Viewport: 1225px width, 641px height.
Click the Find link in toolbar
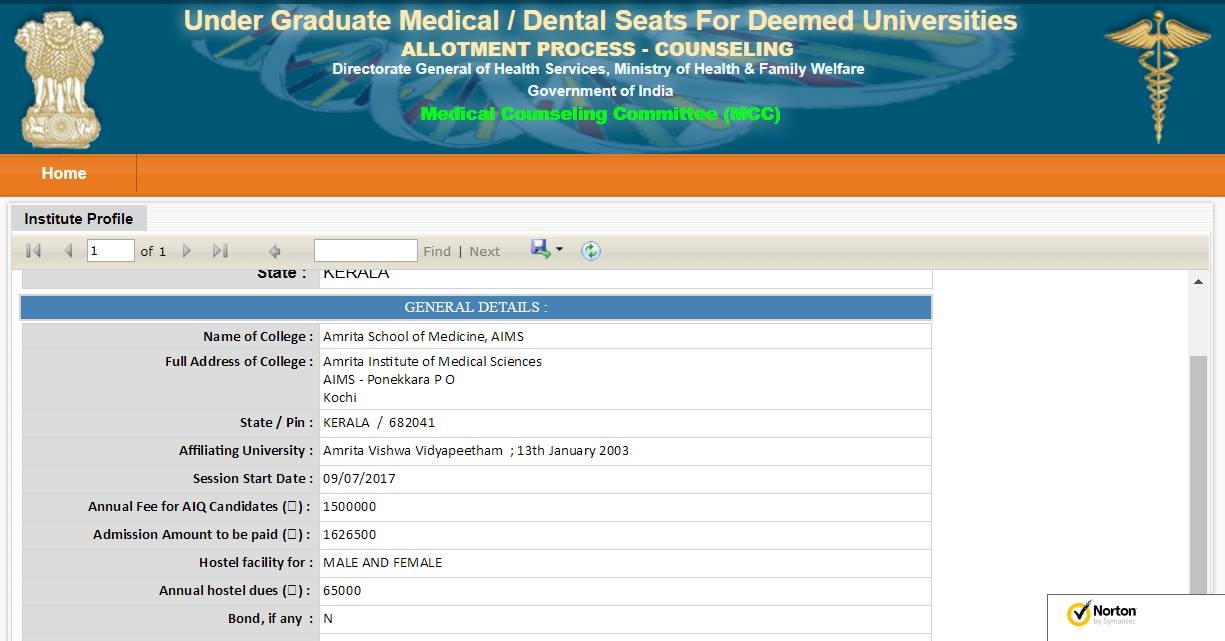437,251
